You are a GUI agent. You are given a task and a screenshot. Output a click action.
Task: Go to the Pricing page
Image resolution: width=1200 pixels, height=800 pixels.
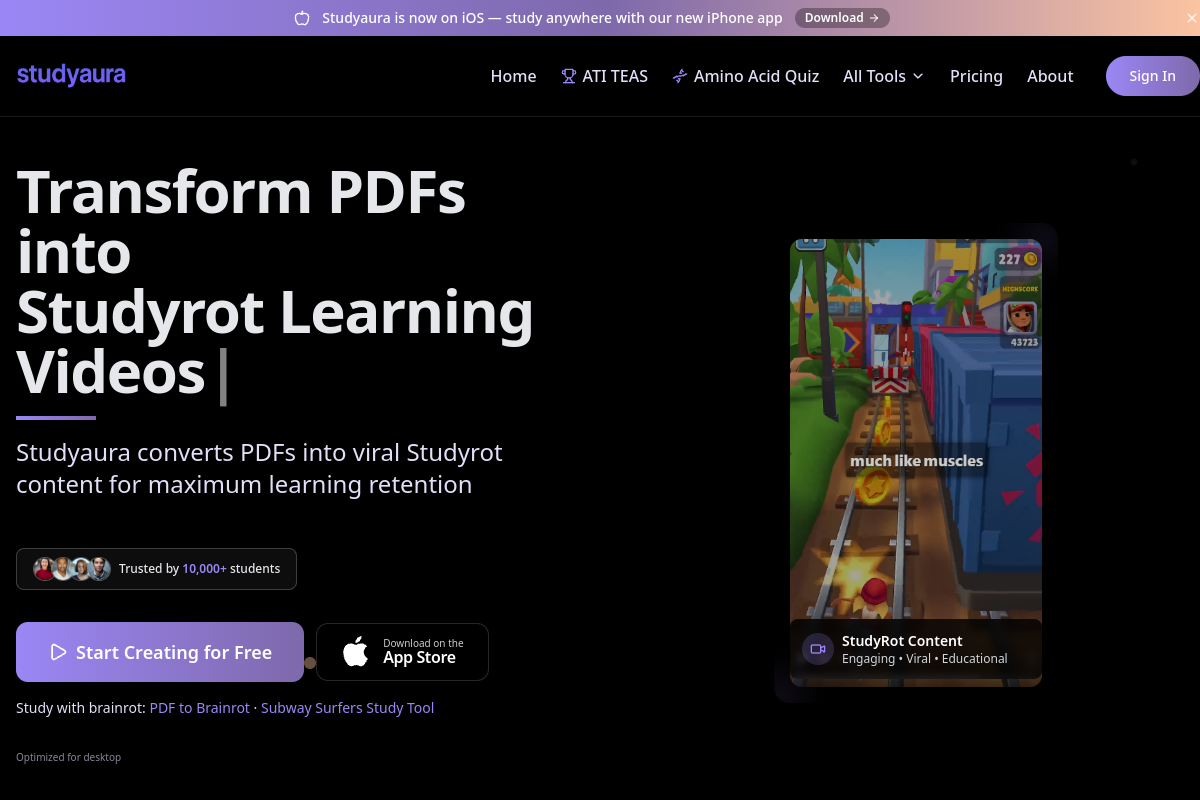click(x=976, y=76)
